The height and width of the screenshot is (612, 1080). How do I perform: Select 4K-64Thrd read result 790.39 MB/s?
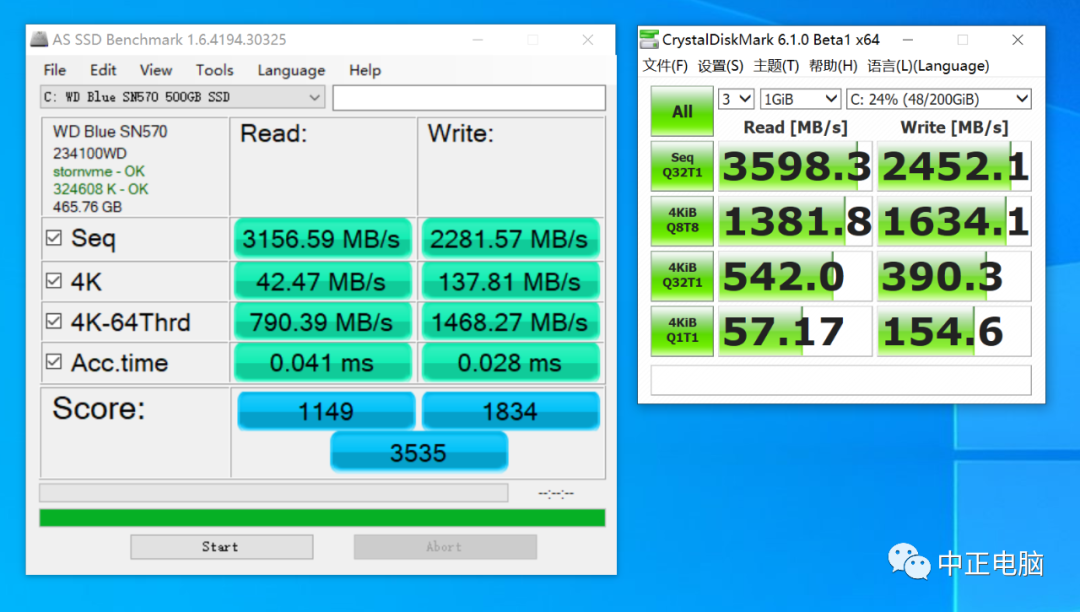click(322, 322)
